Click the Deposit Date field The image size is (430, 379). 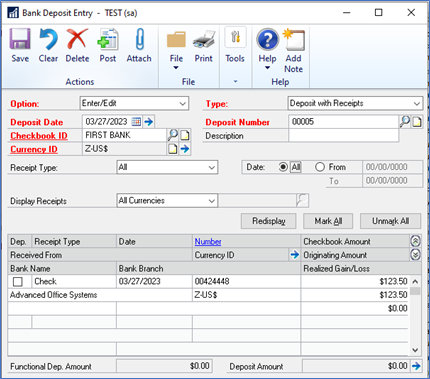107,122
